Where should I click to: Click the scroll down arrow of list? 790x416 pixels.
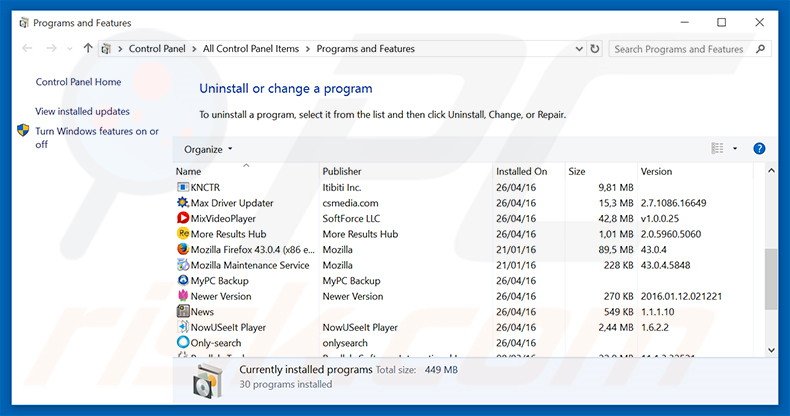[x=771, y=350]
